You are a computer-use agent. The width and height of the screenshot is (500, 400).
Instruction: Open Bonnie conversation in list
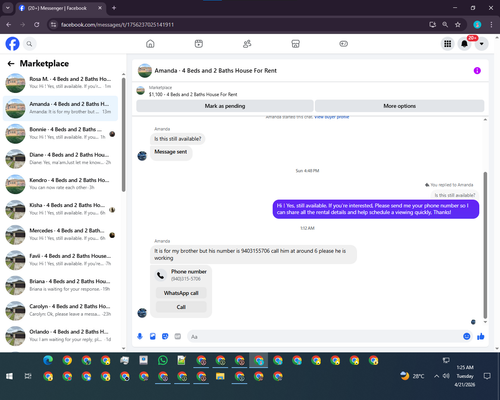60,133
